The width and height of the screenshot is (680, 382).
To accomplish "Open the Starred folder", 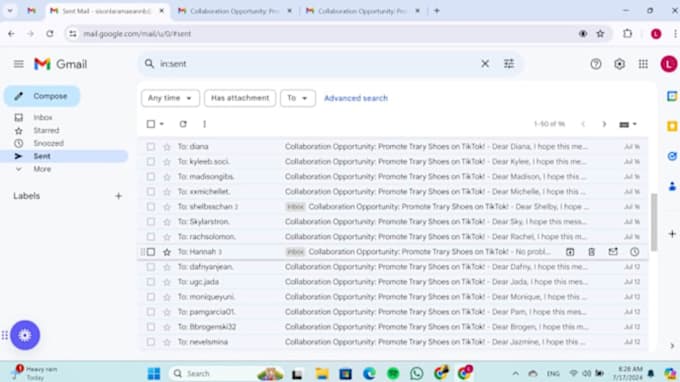I will click(x=46, y=131).
